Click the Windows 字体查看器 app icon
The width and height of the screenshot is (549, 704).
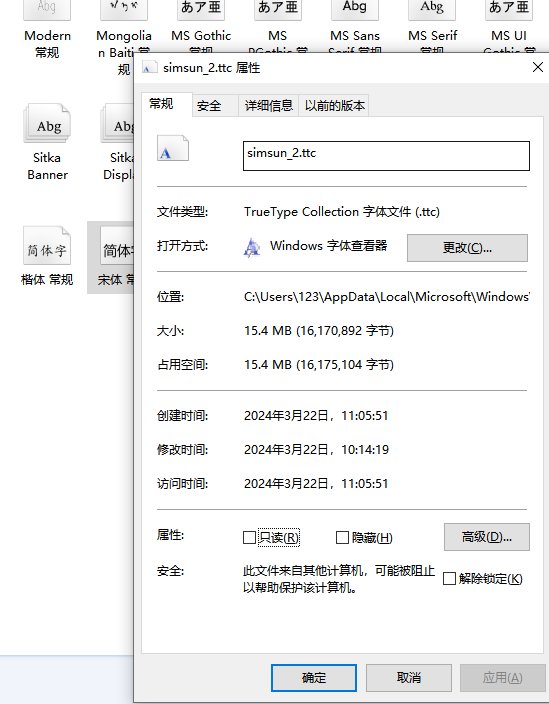(x=252, y=247)
